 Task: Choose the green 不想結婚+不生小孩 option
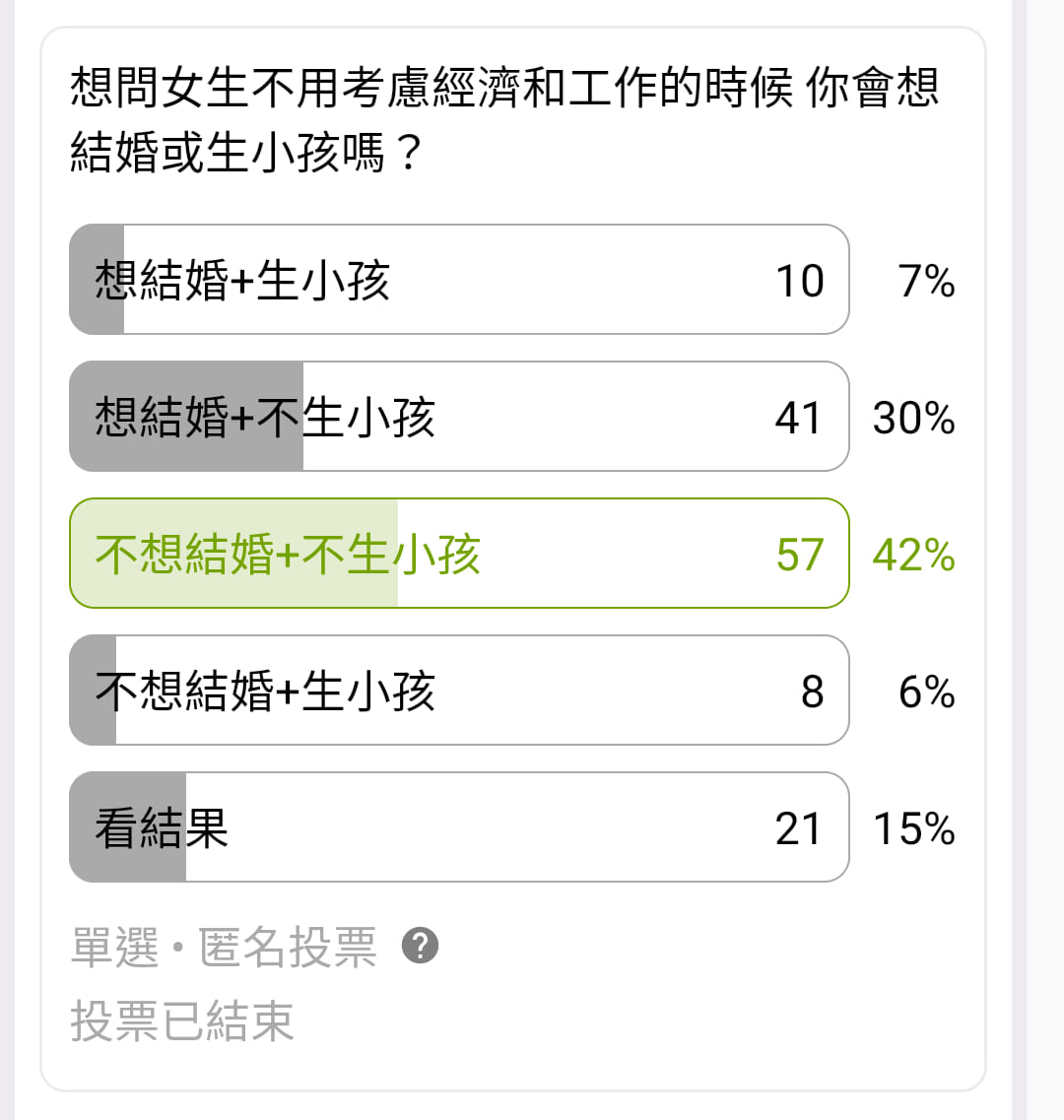click(459, 555)
